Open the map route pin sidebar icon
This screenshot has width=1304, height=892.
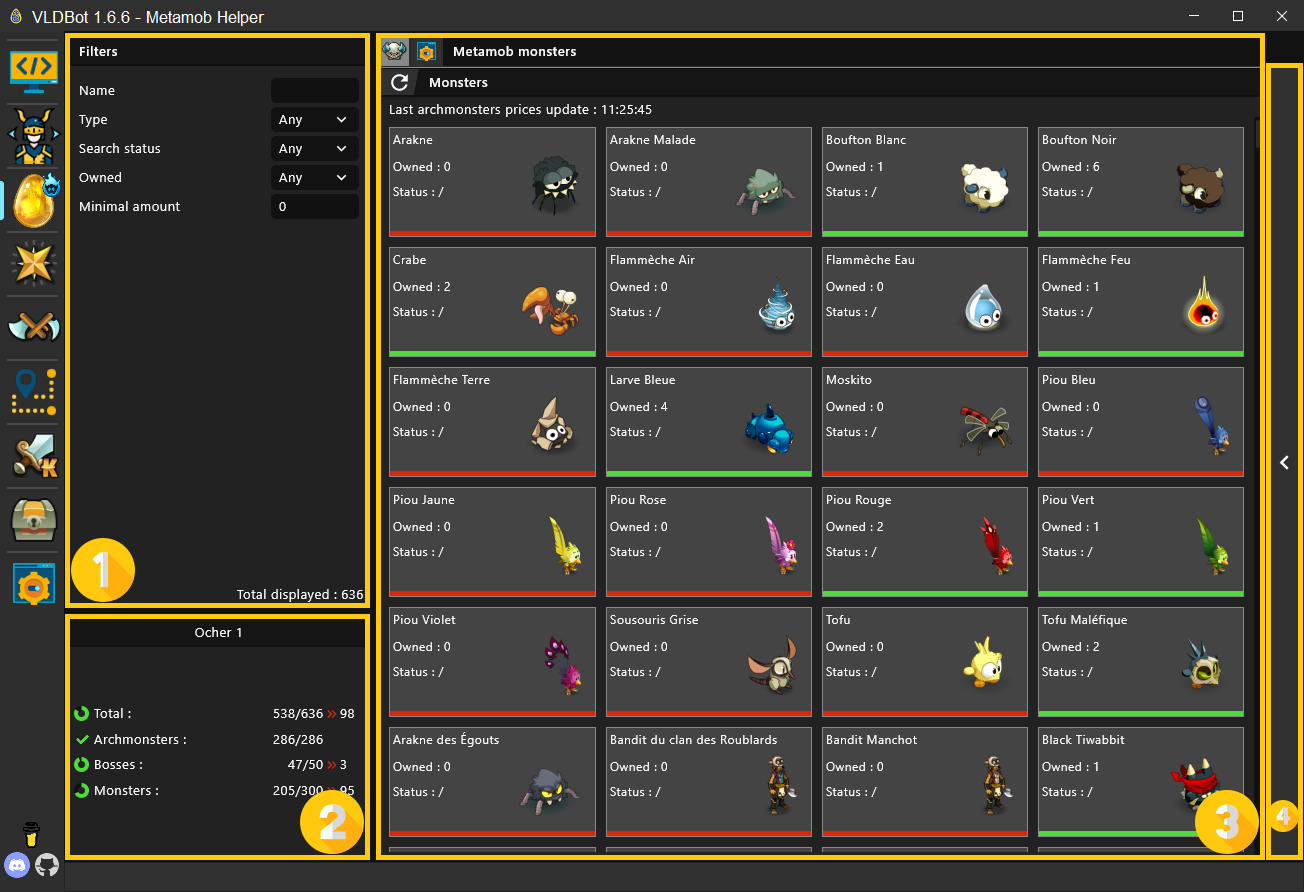pos(34,392)
